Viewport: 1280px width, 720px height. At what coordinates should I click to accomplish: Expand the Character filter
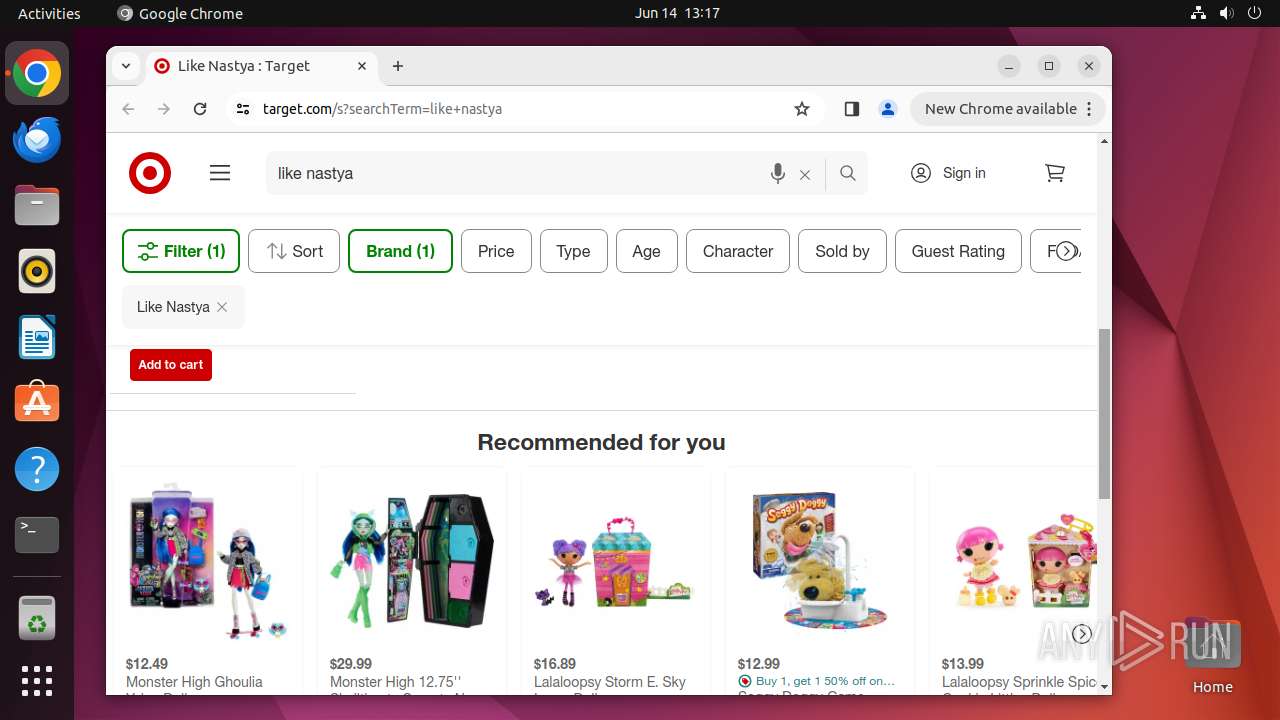tap(738, 251)
